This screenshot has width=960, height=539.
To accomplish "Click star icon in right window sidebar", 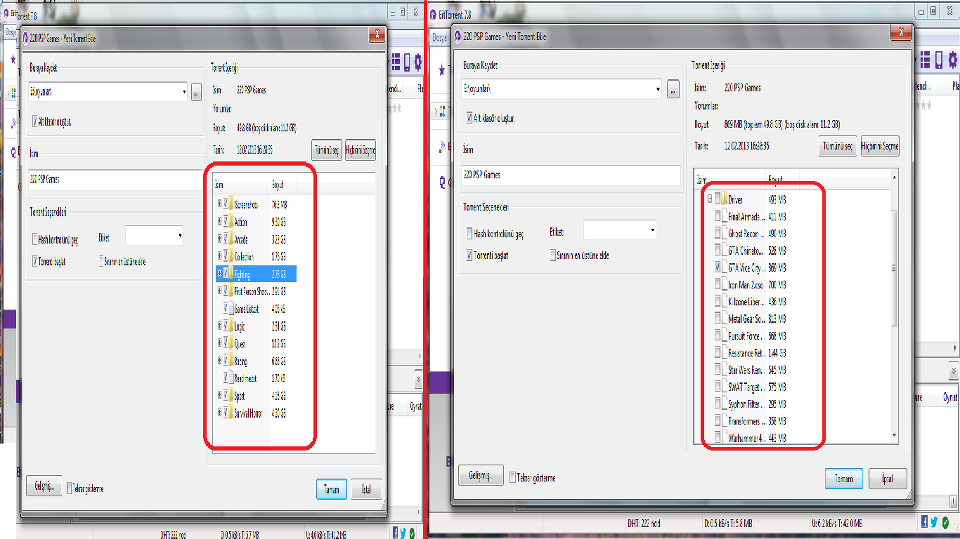I will 441,70.
